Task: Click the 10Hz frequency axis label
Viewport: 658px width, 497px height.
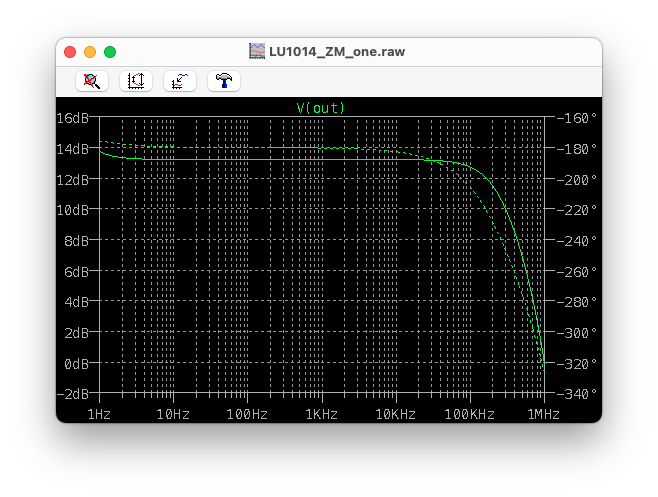Action: pos(173,415)
